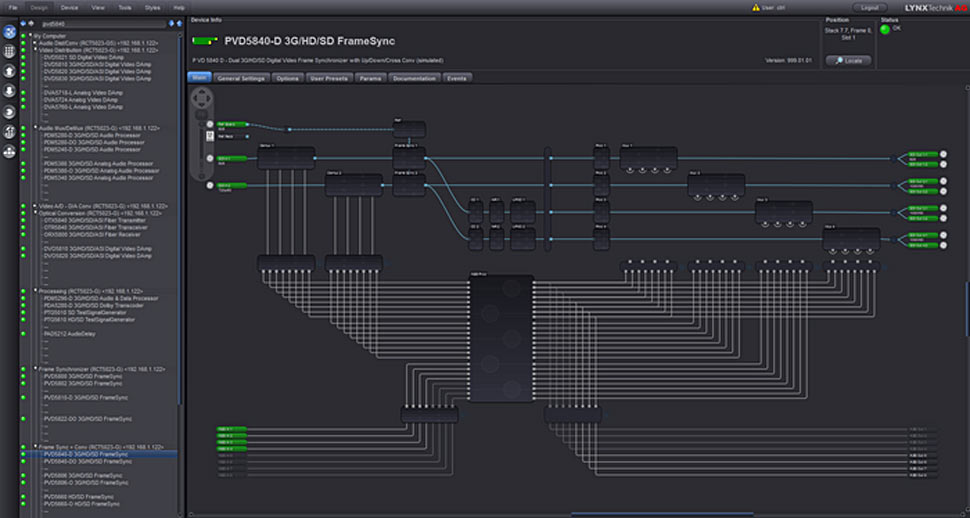Click the fit-view button below navigation pad
The width and height of the screenshot is (970, 518).
(x=202, y=115)
